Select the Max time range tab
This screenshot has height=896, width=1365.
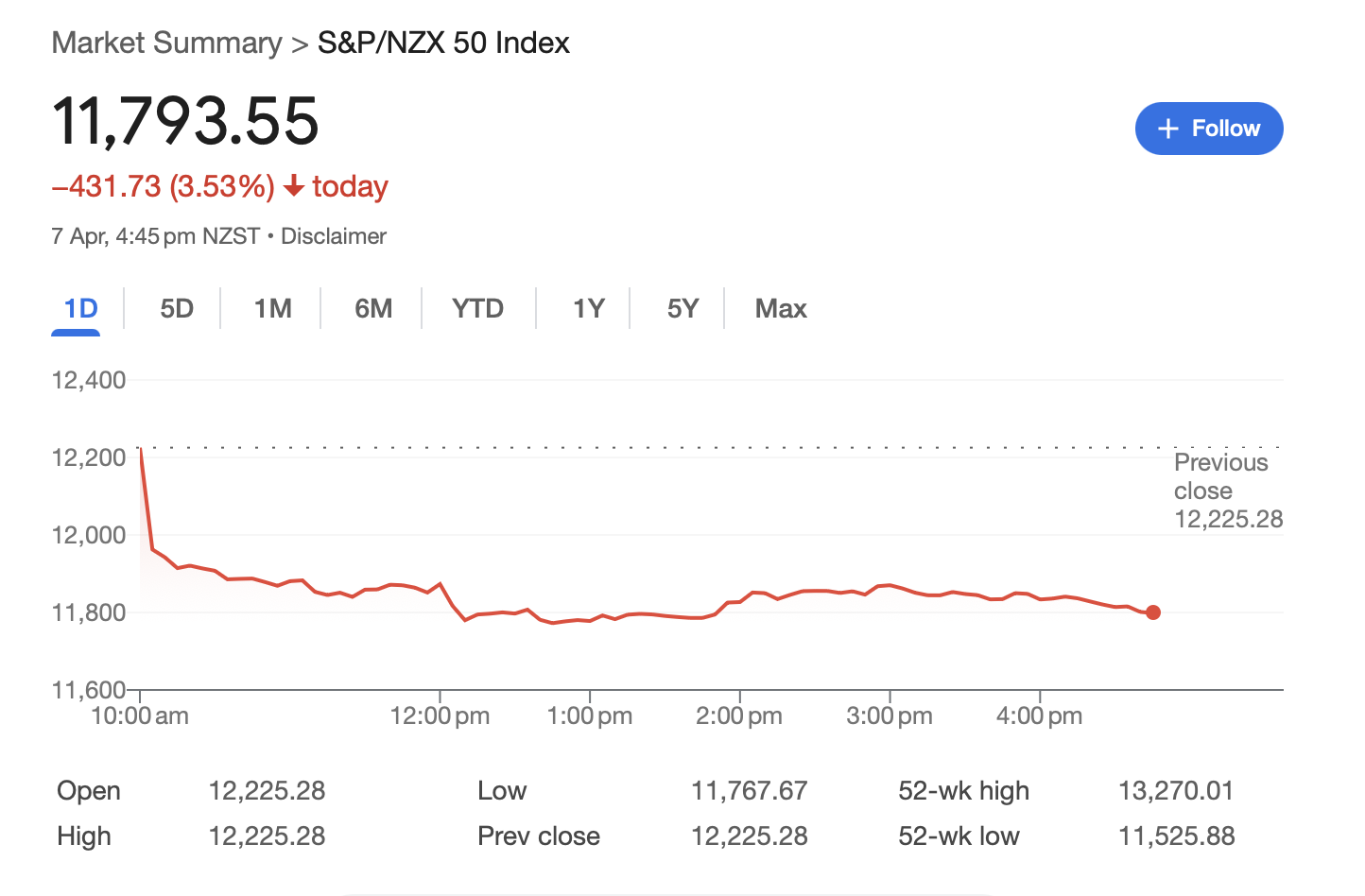(x=781, y=309)
